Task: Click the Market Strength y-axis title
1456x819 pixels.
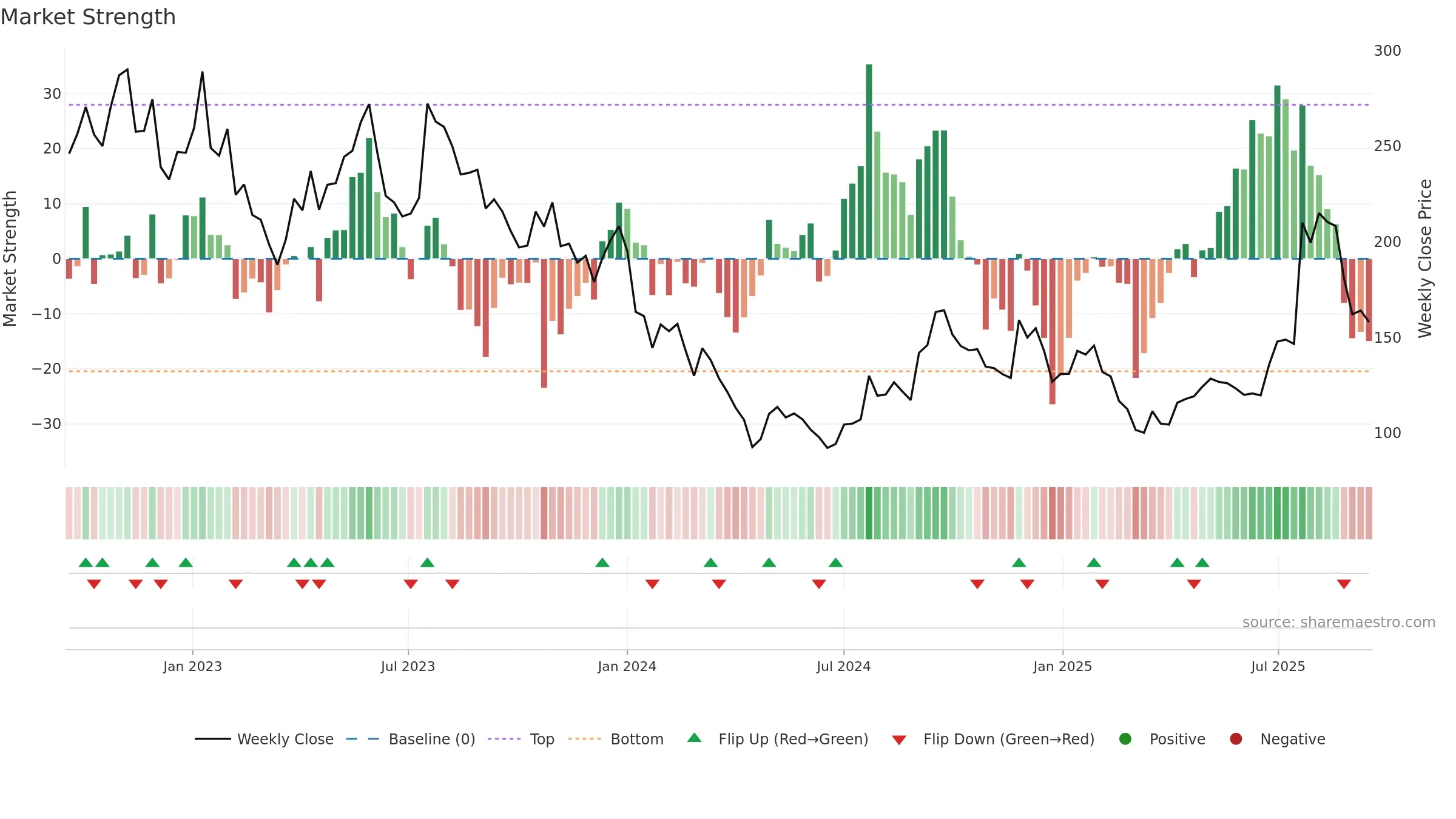Action: [10, 258]
